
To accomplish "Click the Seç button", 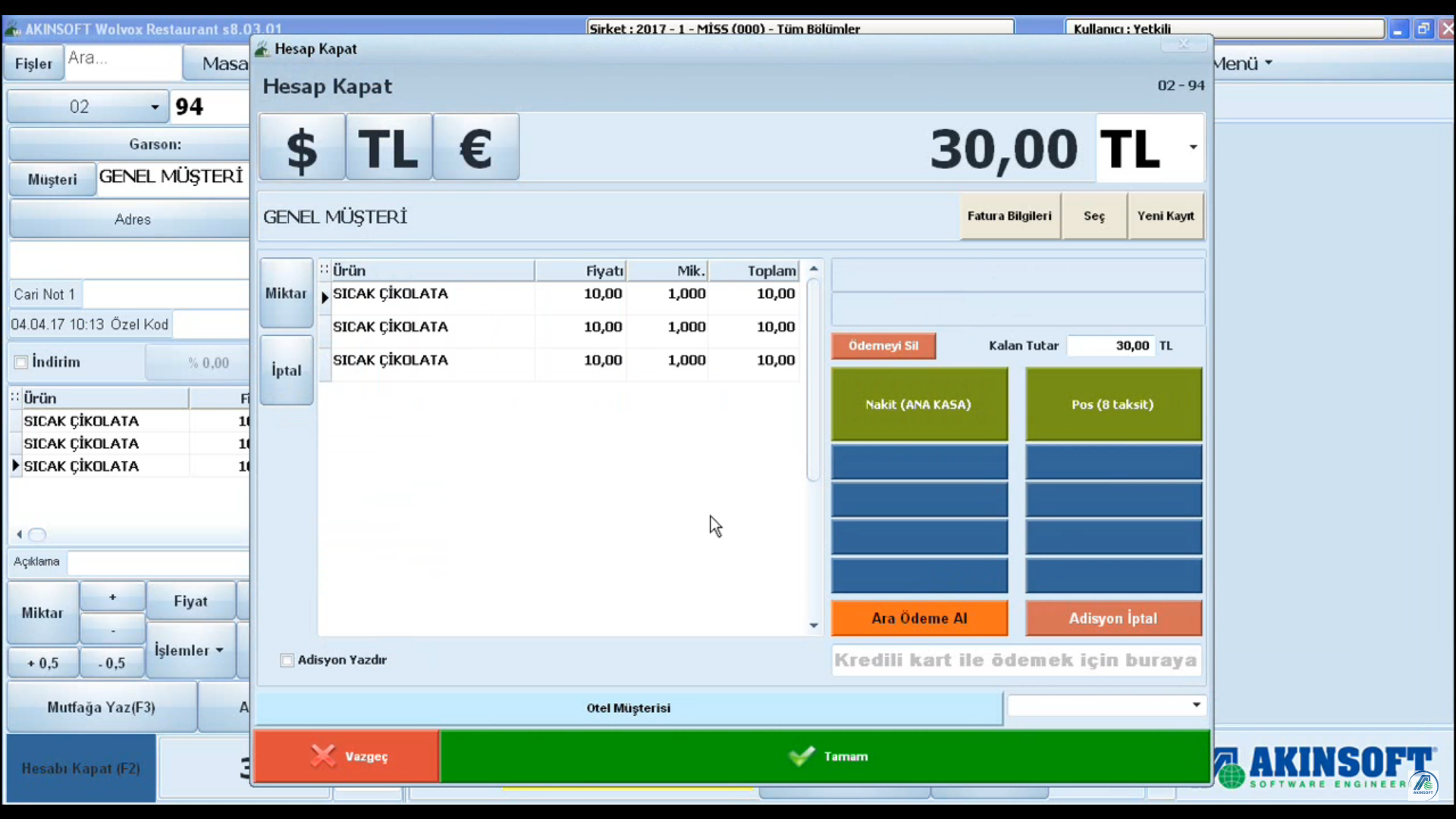I will click(x=1094, y=216).
